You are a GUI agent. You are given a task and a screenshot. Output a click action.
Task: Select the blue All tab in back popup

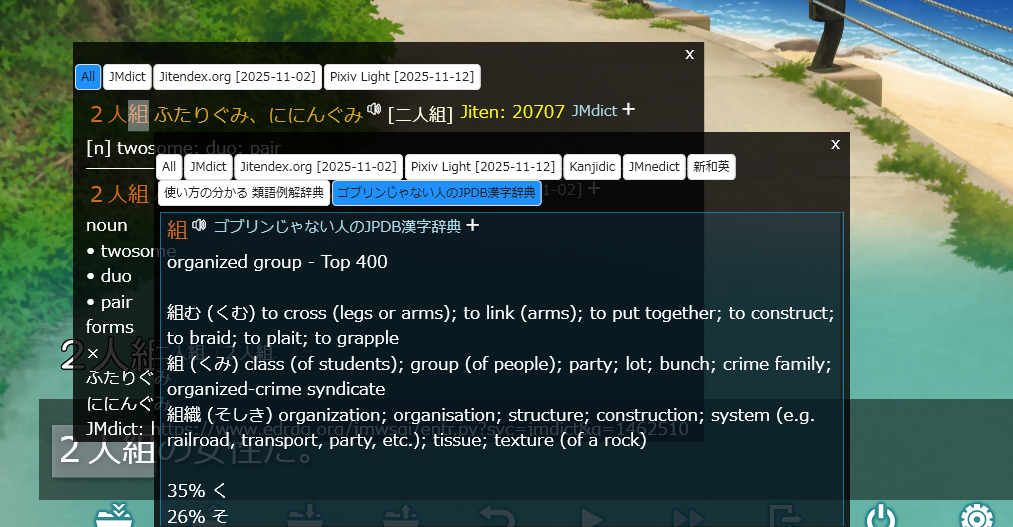[88, 77]
